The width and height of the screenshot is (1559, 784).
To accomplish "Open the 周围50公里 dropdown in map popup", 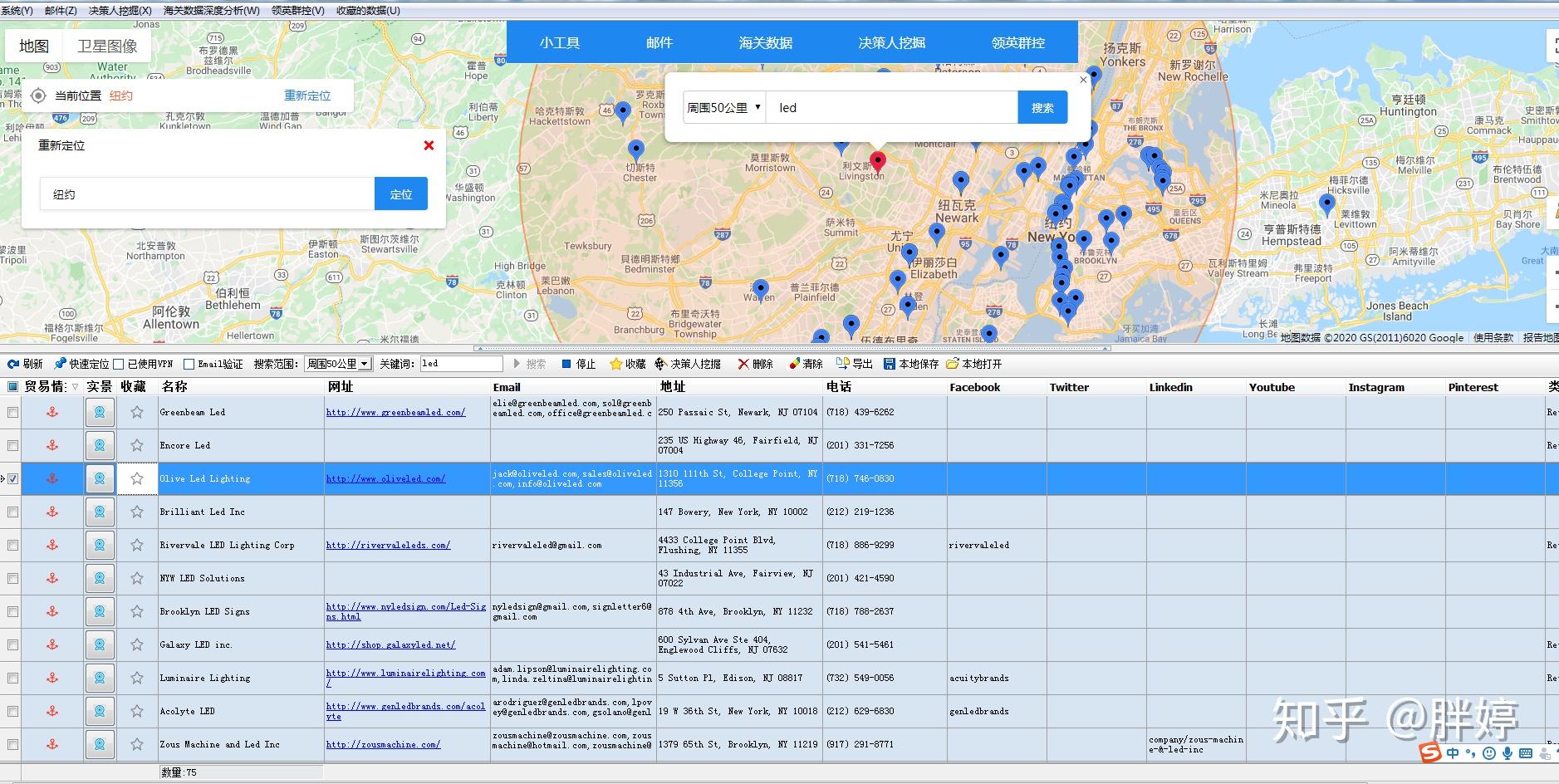I will pyautogui.click(x=723, y=108).
